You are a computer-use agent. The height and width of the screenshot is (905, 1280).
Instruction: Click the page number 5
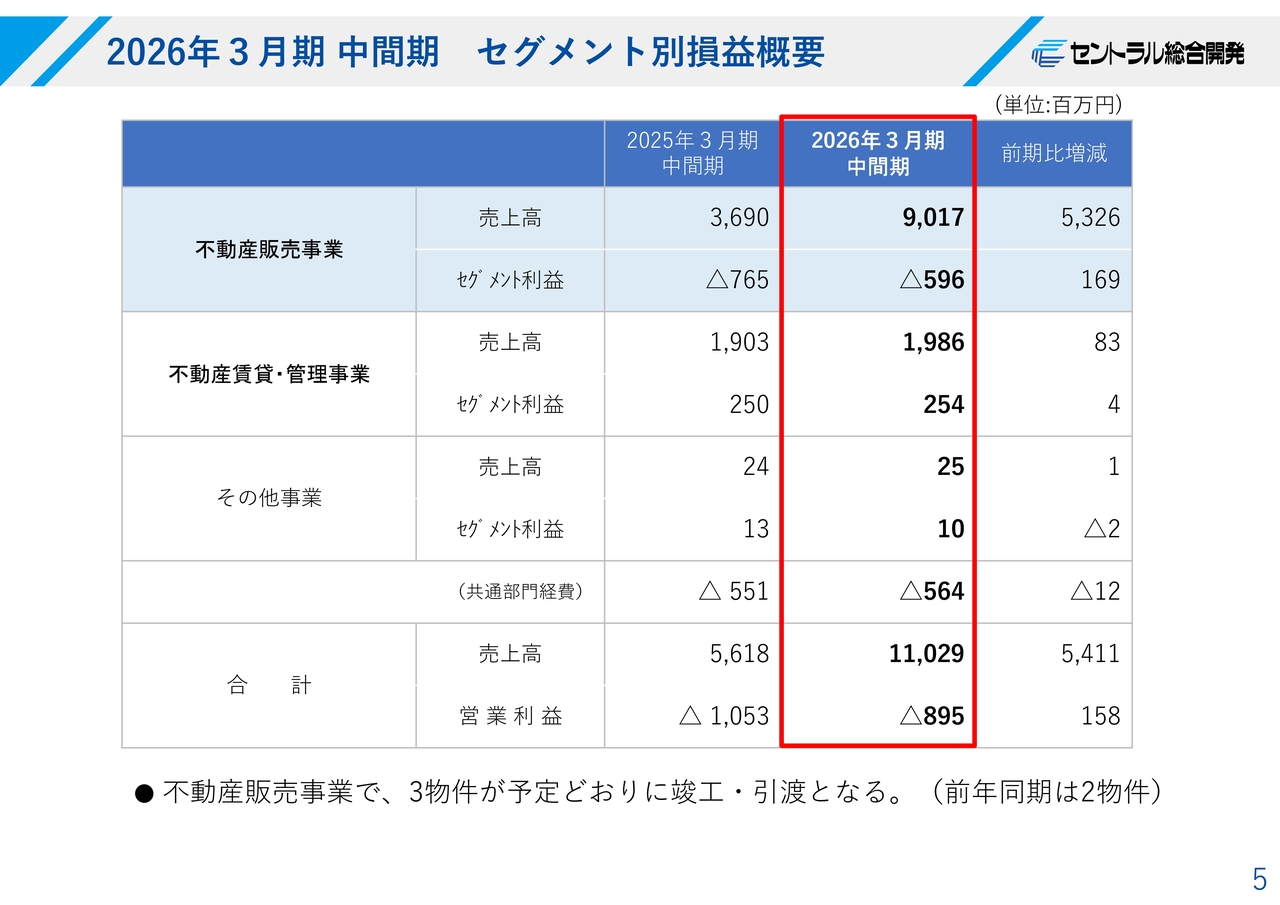tap(1259, 880)
